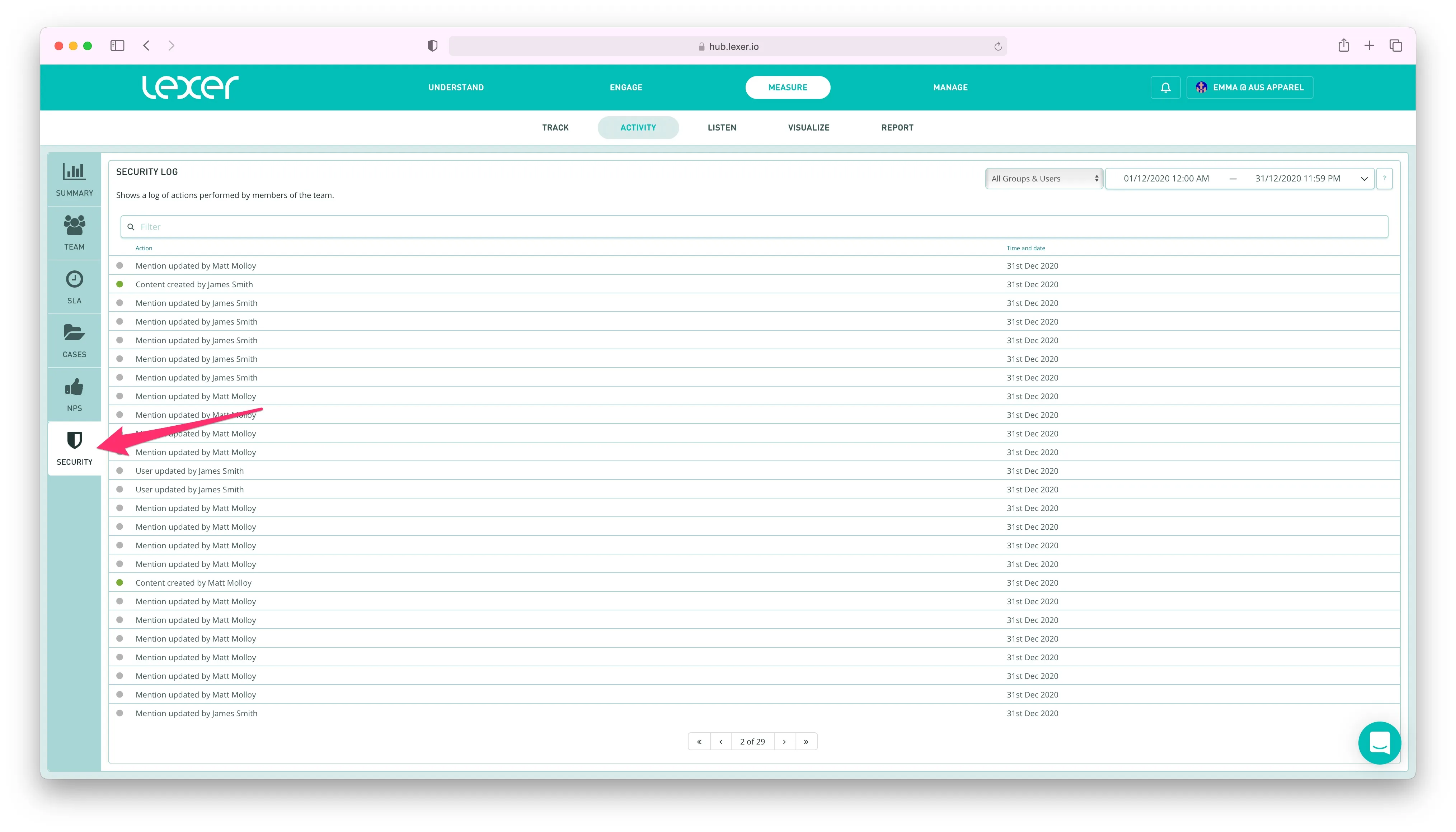Go to the next log page

coord(784,741)
